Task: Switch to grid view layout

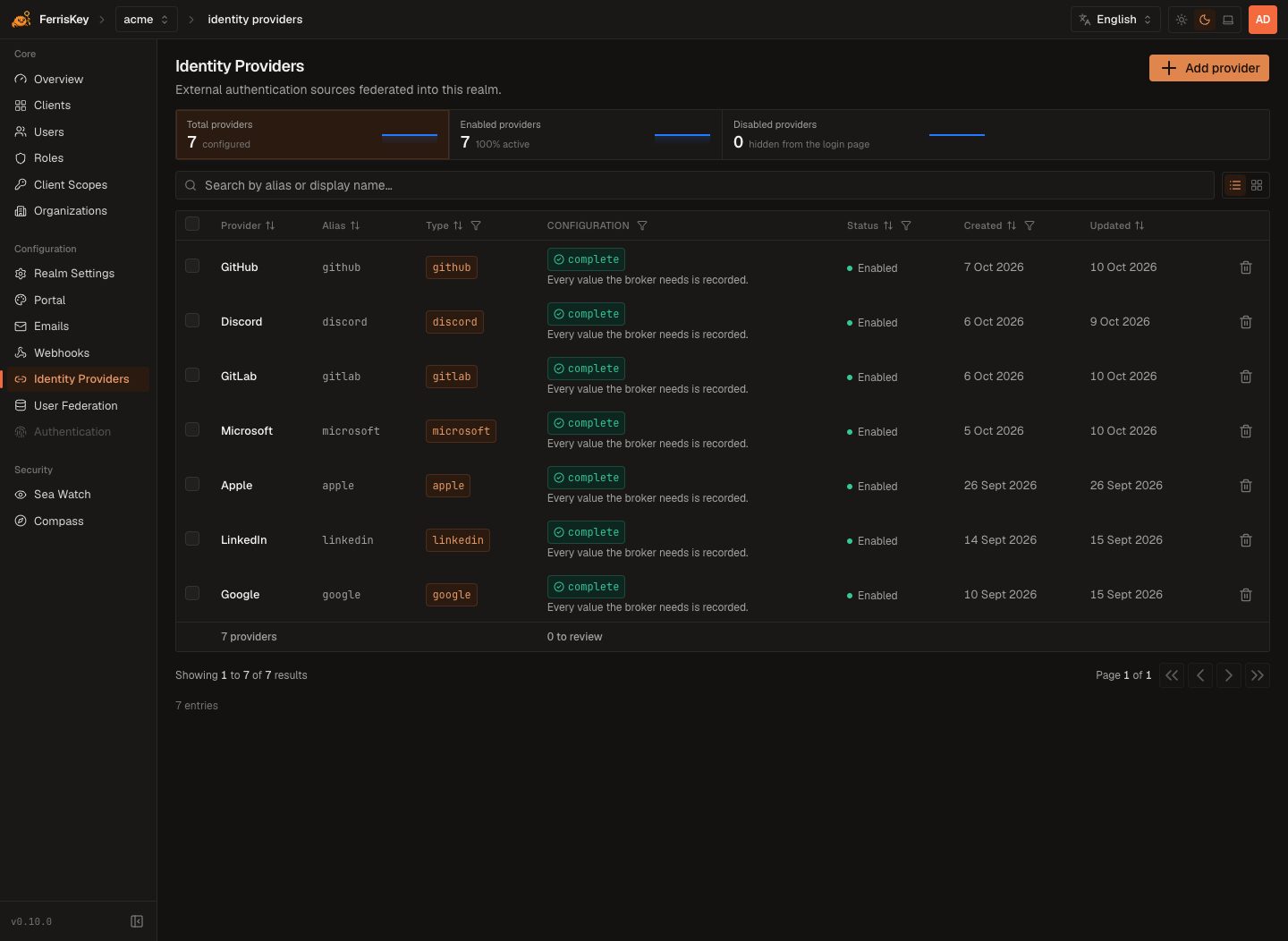Action: pos(1257,185)
